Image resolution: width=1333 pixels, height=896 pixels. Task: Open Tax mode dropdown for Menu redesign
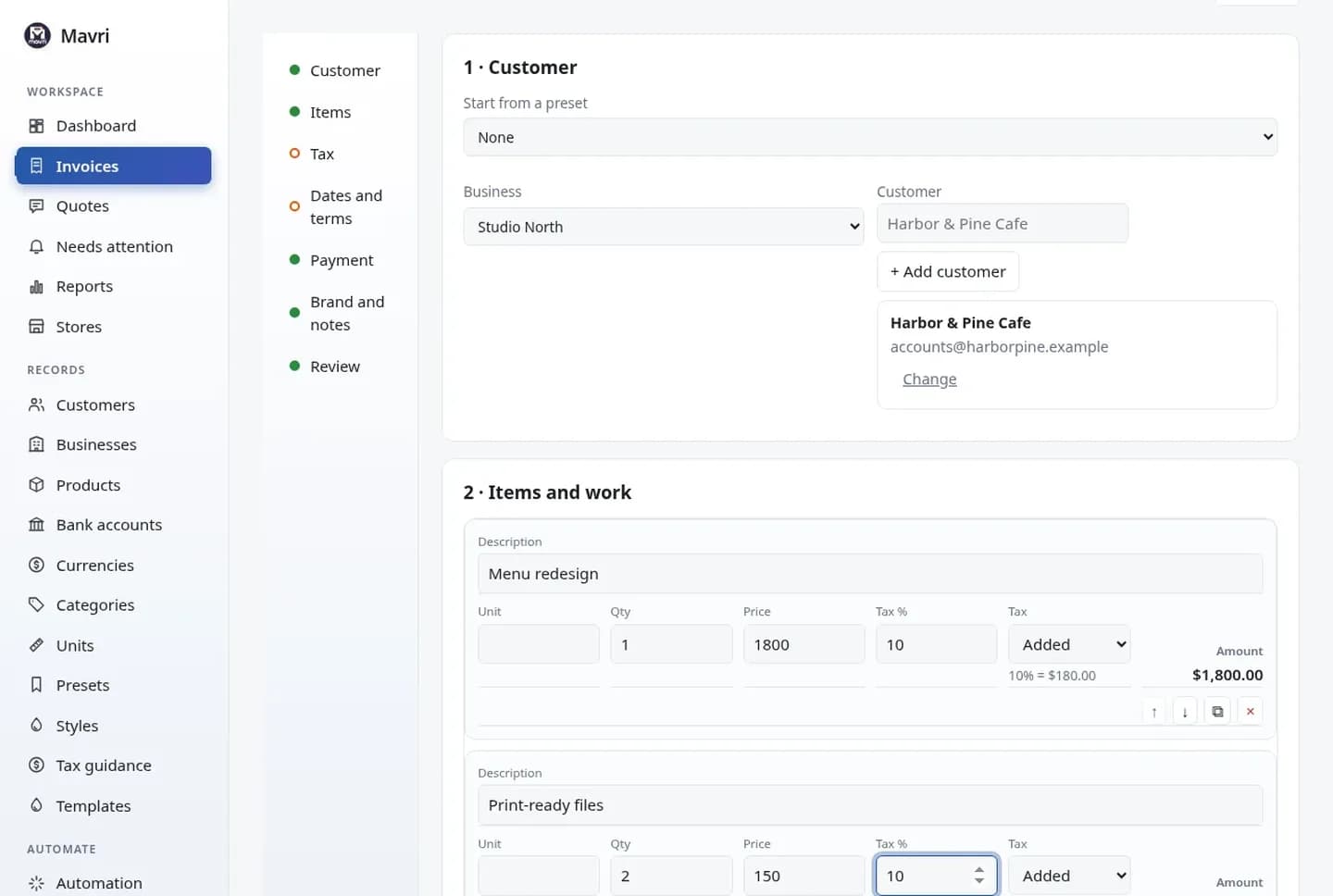click(x=1069, y=644)
